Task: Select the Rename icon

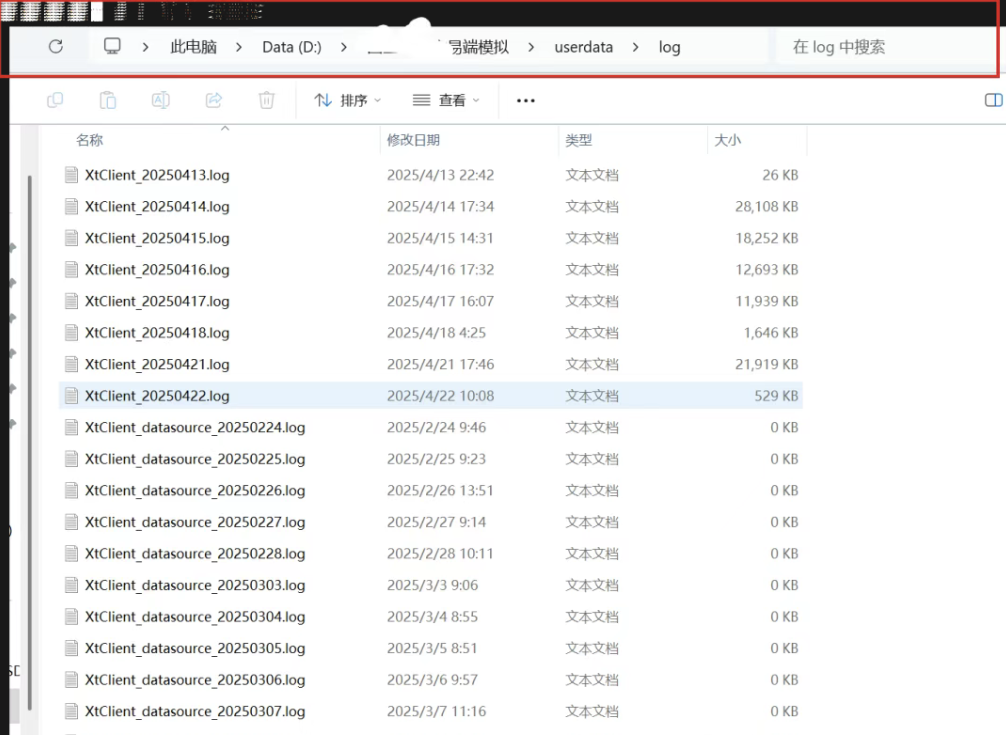Action: click(x=160, y=100)
